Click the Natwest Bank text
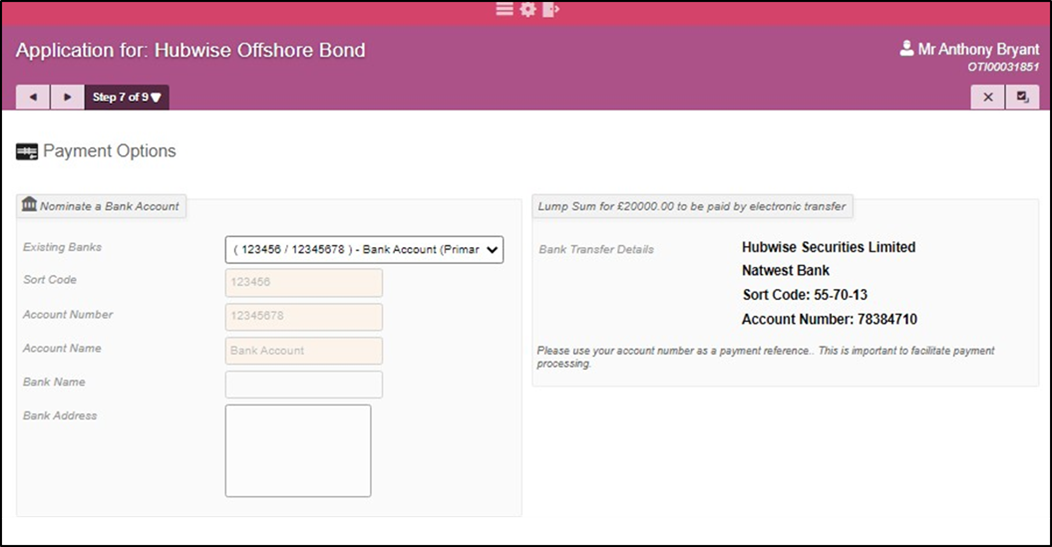 (786, 270)
